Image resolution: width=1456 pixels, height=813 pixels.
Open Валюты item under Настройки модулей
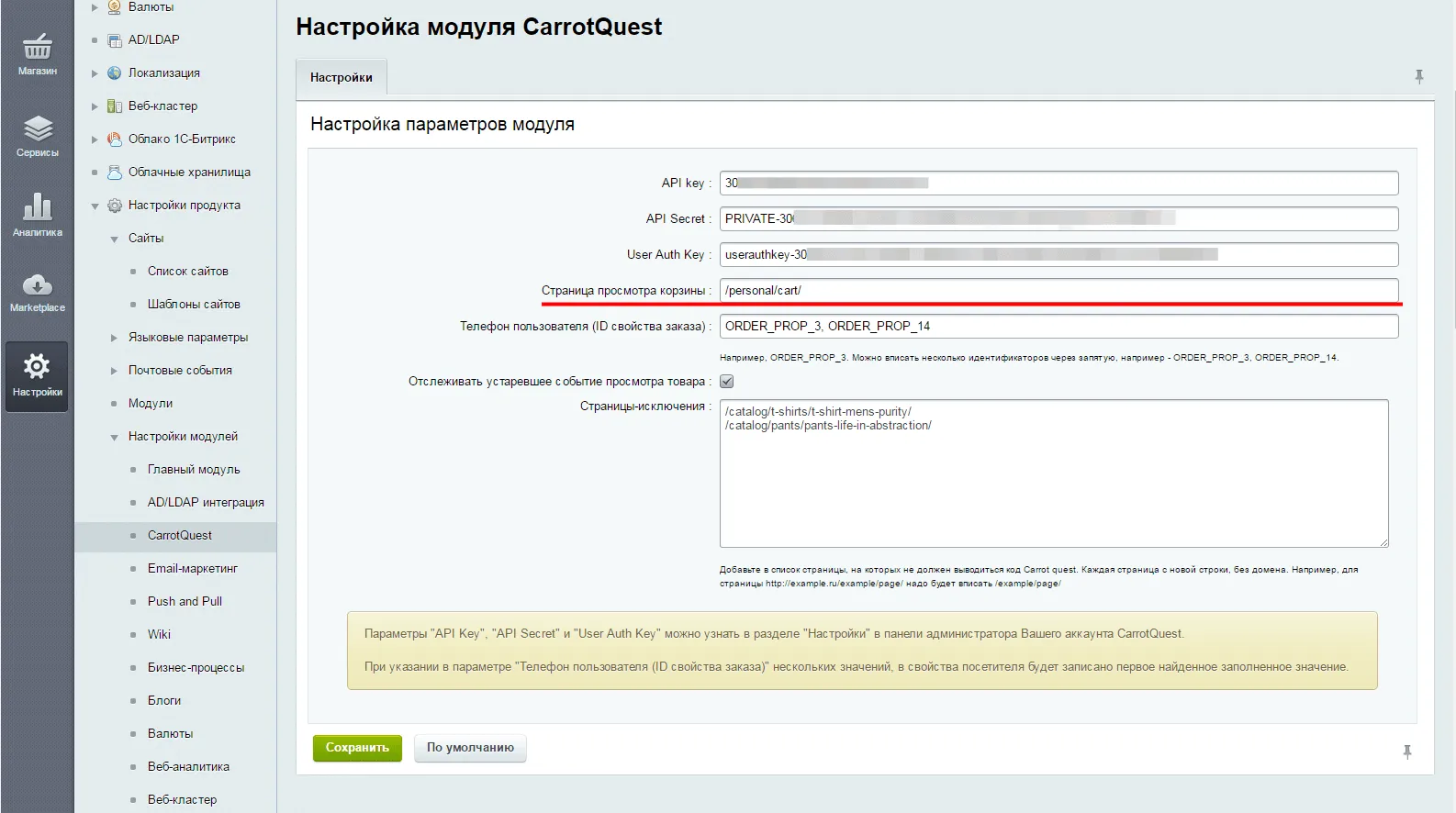(x=170, y=734)
